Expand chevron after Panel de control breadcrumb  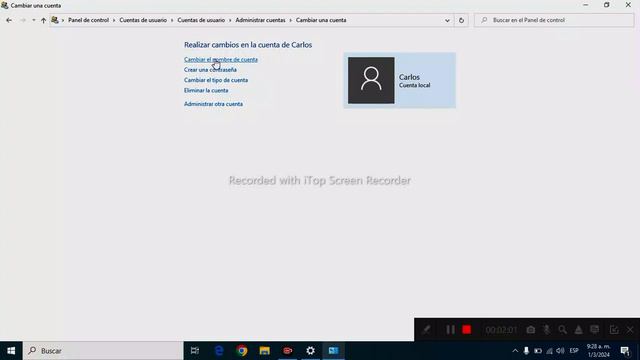coord(114,20)
